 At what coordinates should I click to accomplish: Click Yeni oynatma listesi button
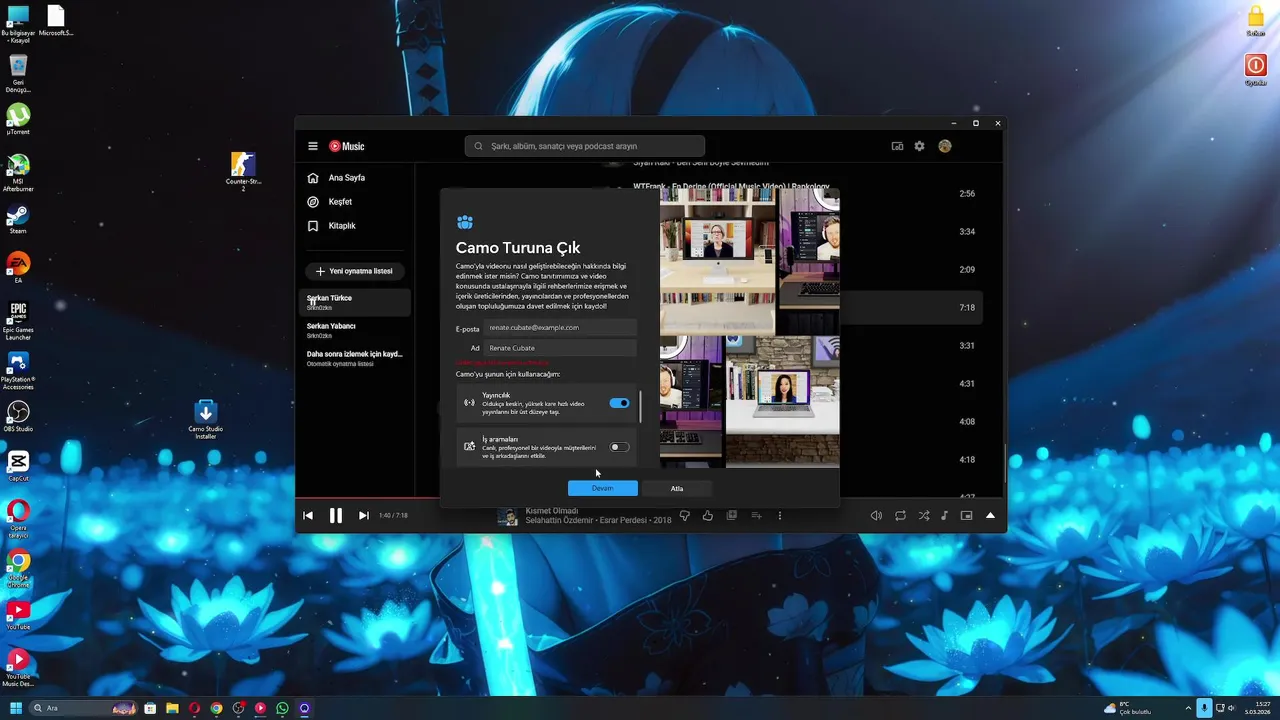coord(354,271)
